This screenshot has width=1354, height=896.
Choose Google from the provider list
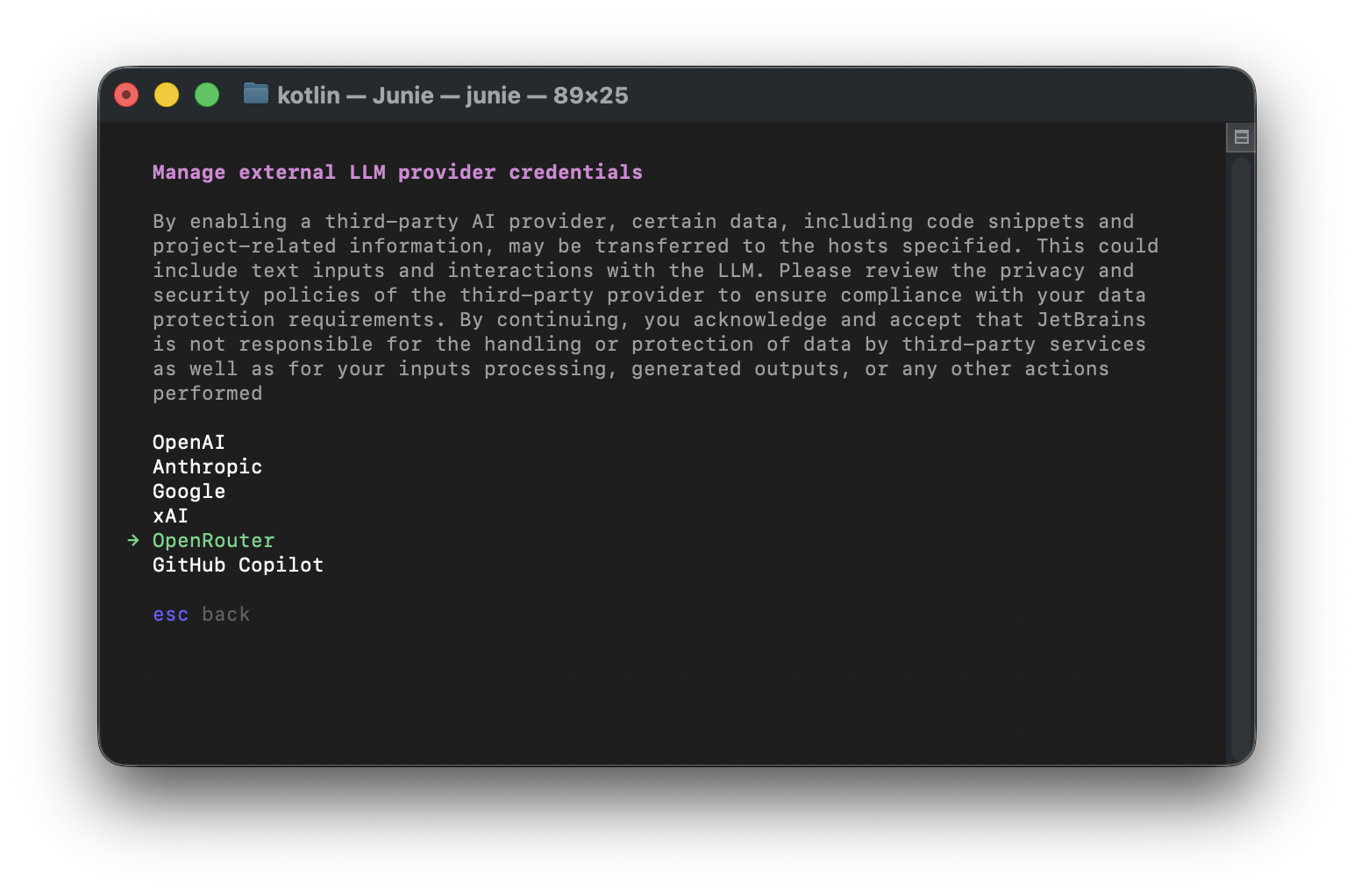189,491
